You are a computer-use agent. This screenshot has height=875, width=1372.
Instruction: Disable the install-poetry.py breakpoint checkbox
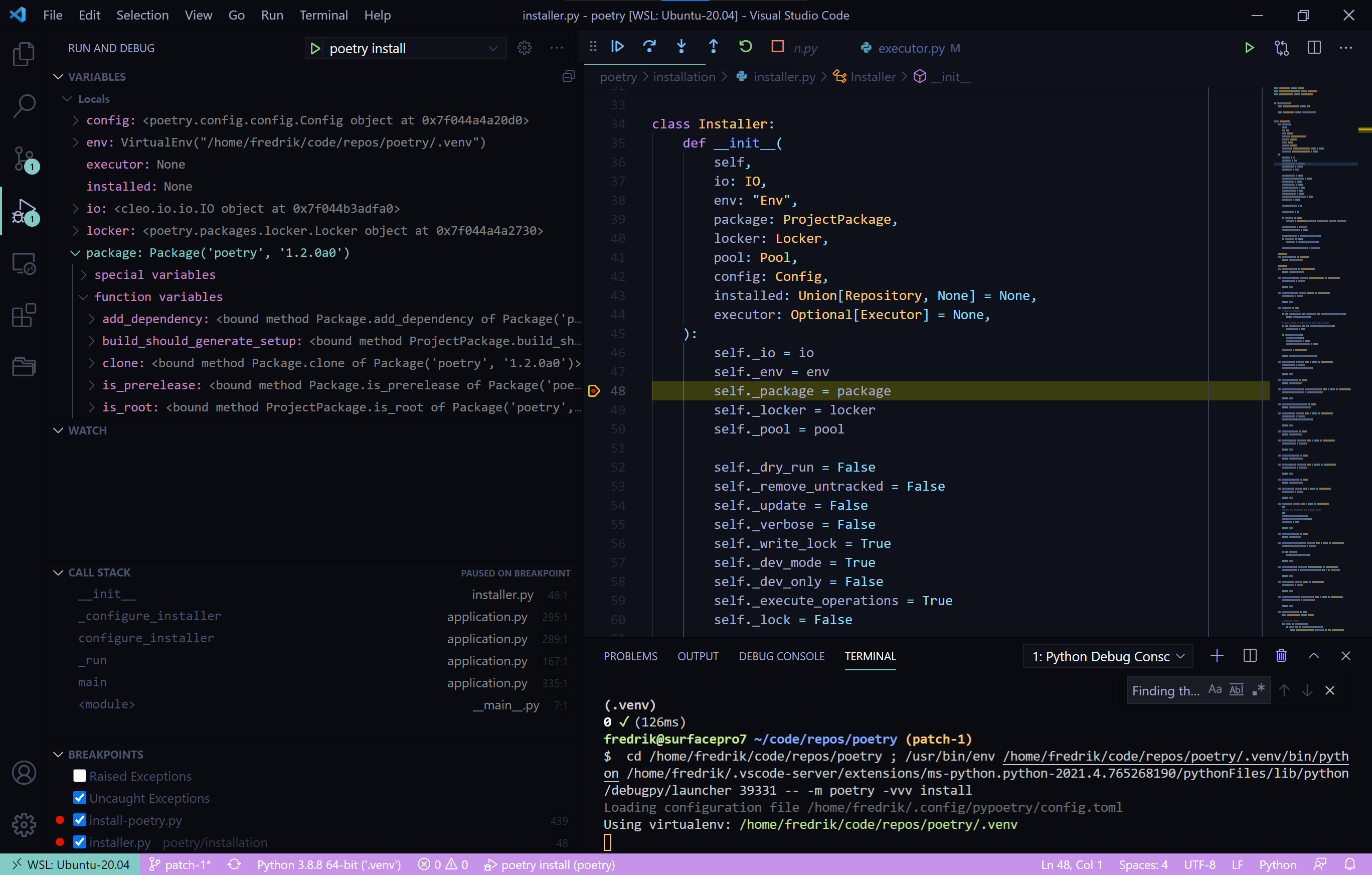pos(79,820)
